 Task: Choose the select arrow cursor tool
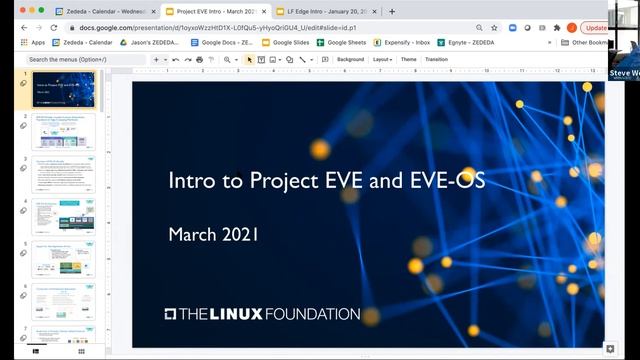pos(249,60)
